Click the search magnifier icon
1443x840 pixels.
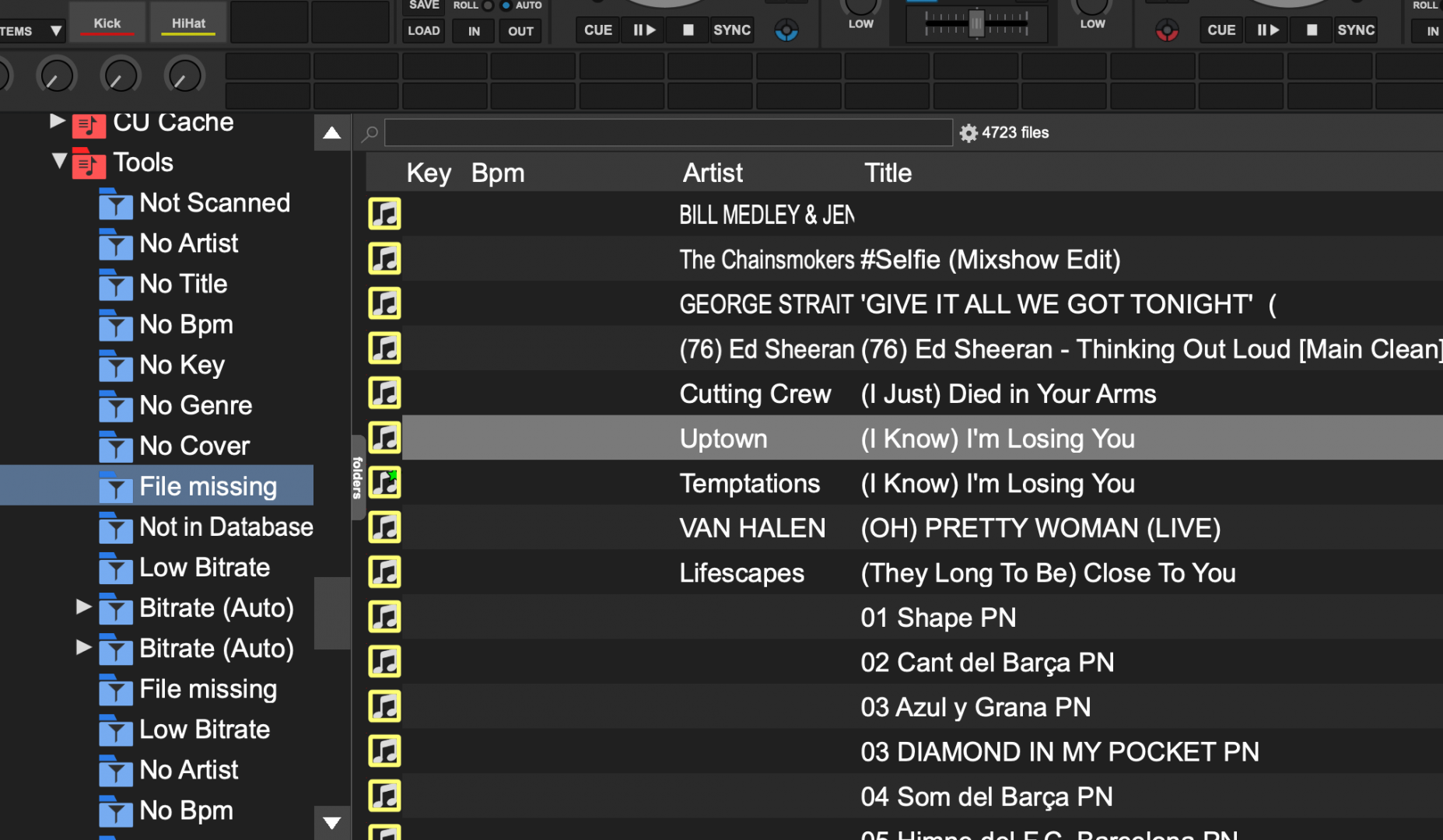370,133
